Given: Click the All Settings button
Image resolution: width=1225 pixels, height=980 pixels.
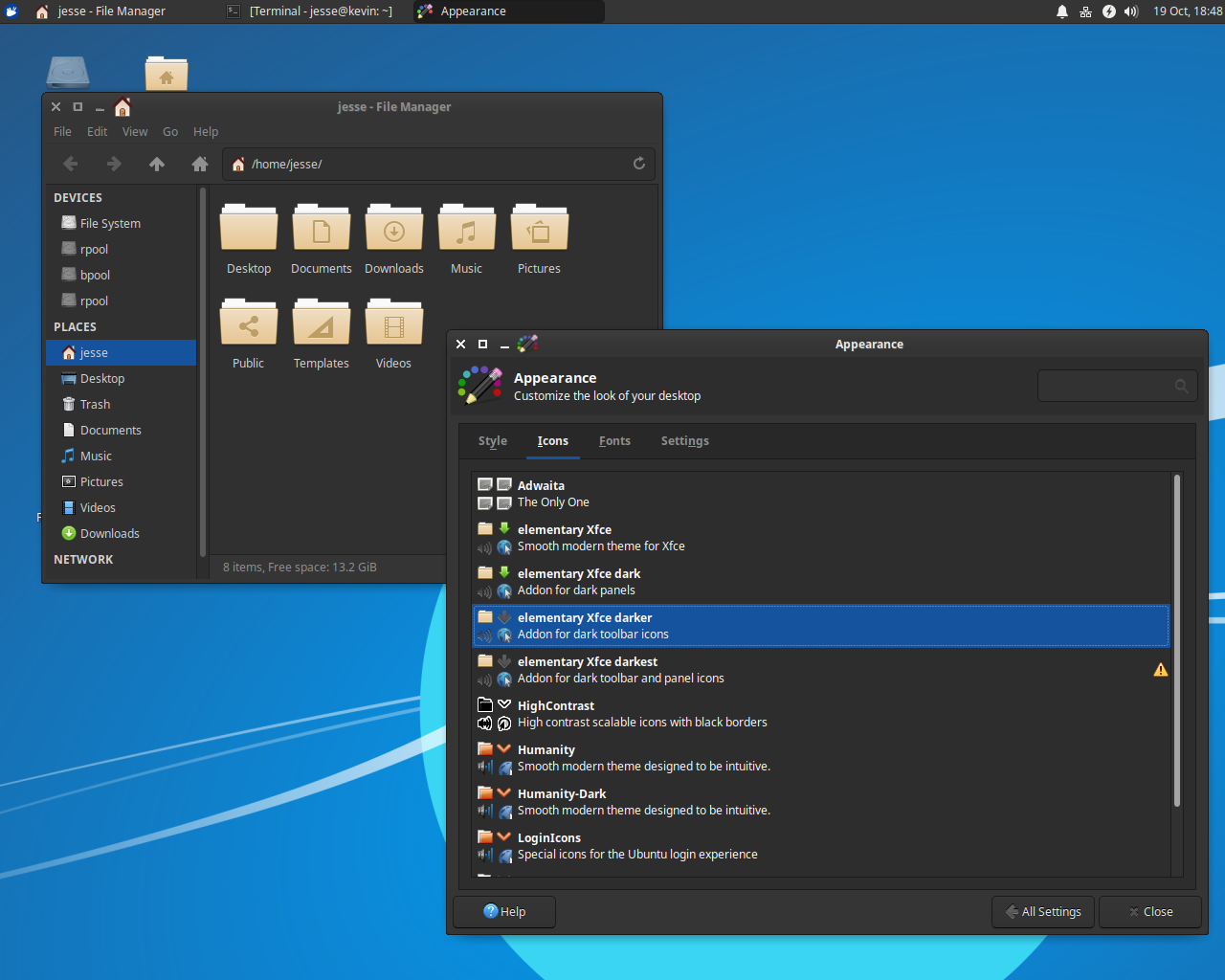Looking at the screenshot, I should point(1044,912).
